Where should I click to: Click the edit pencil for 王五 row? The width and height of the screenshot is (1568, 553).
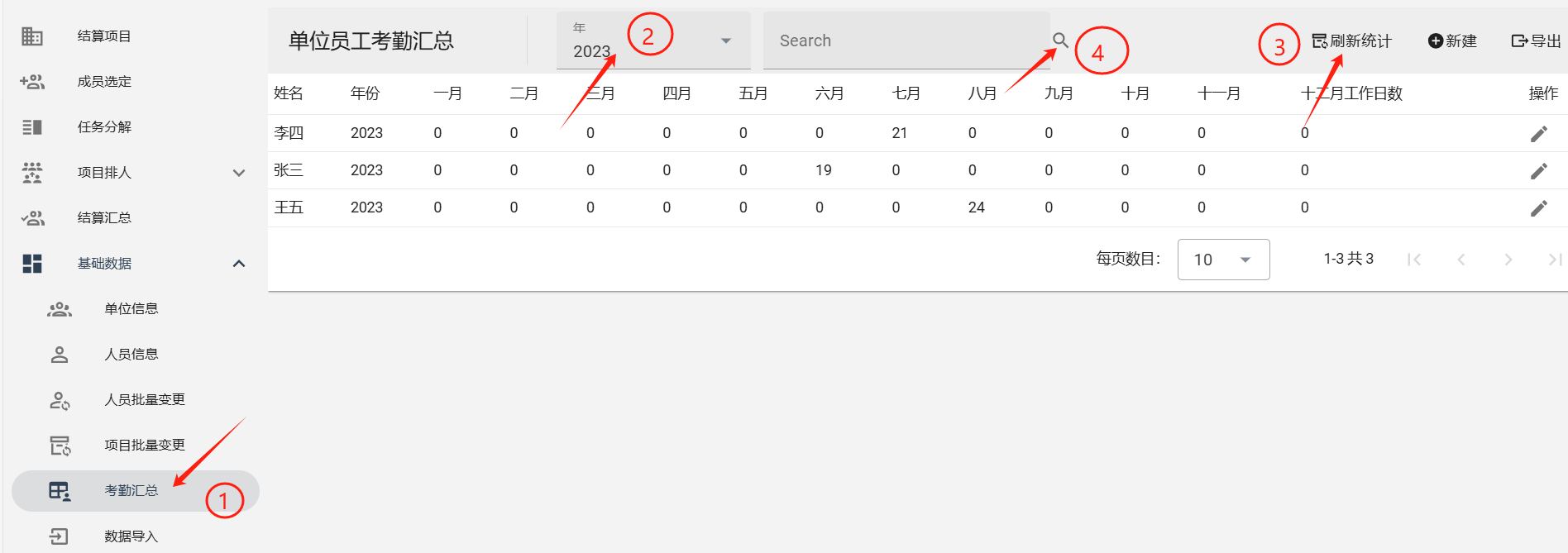1538,208
